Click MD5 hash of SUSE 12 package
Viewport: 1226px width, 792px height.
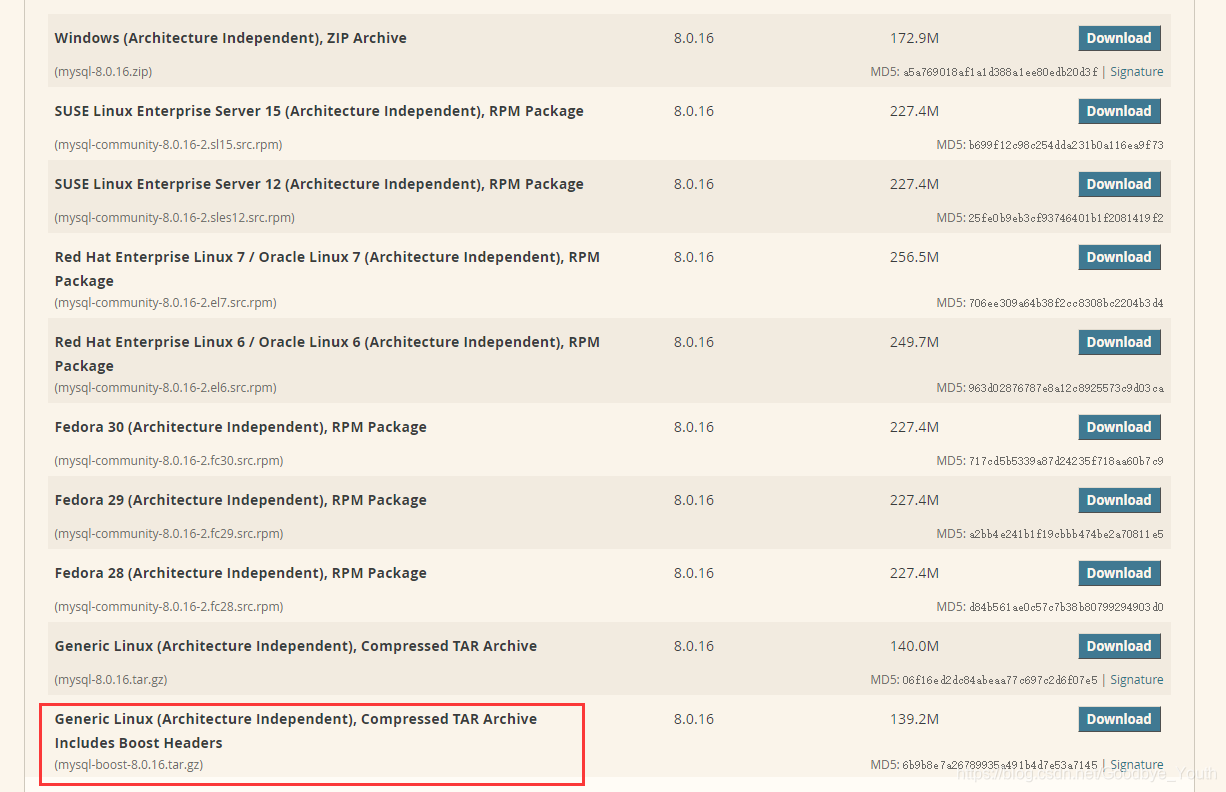click(1066, 218)
